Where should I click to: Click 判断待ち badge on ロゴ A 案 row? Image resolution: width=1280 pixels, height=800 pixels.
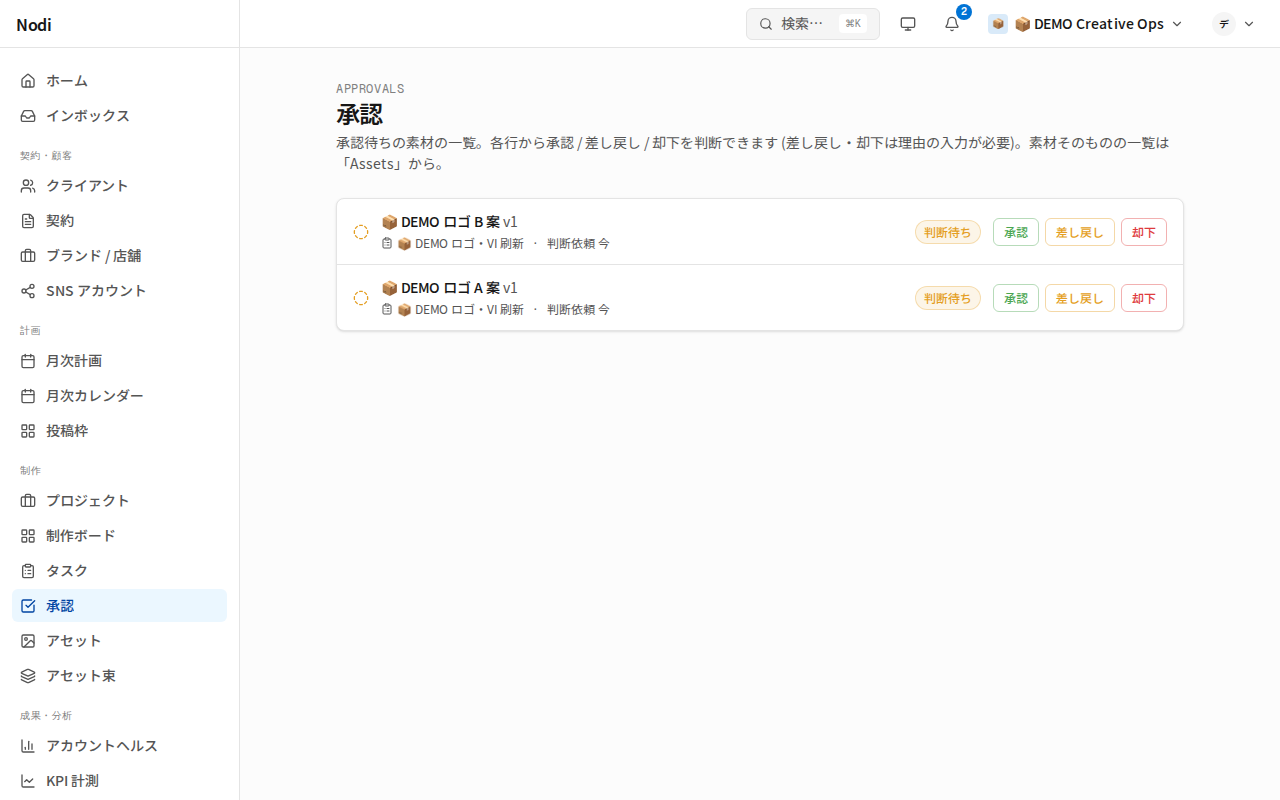pyautogui.click(x=948, y=298)
